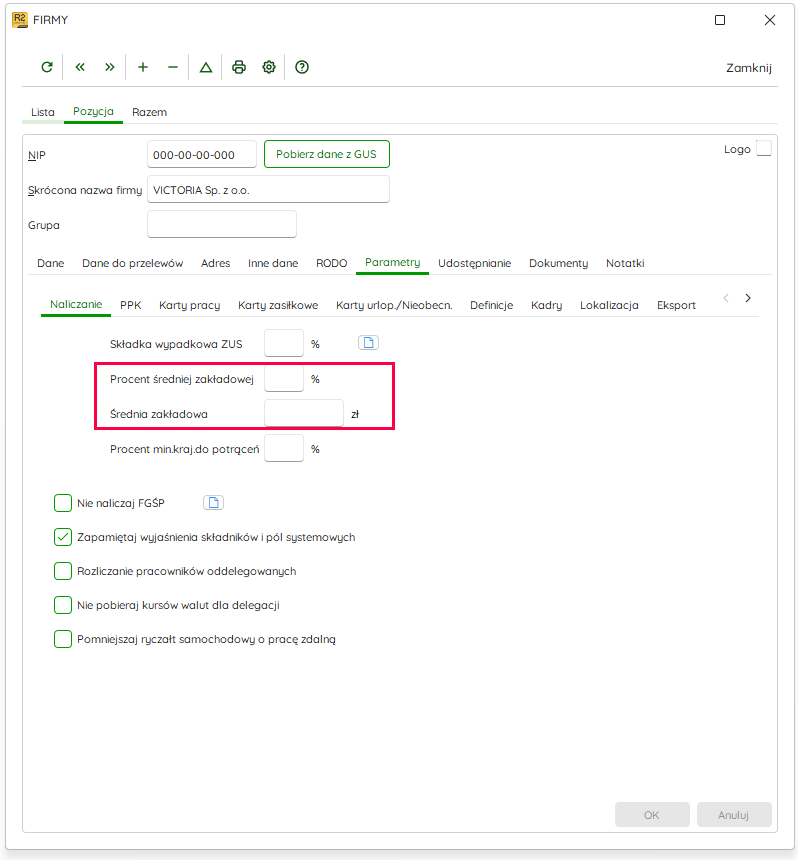Open settings gear icon in toolbar
798x860 pixels.
click(x=269, y=67)
